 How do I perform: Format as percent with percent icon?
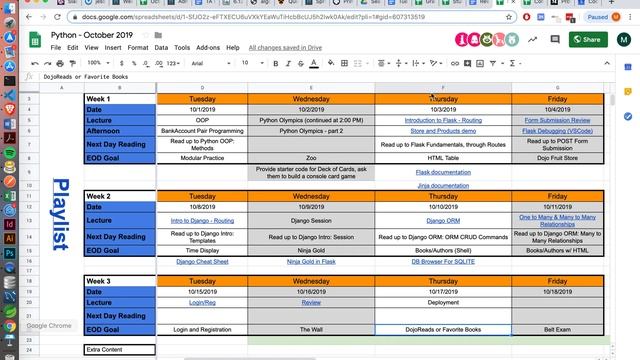coord(134,63)
